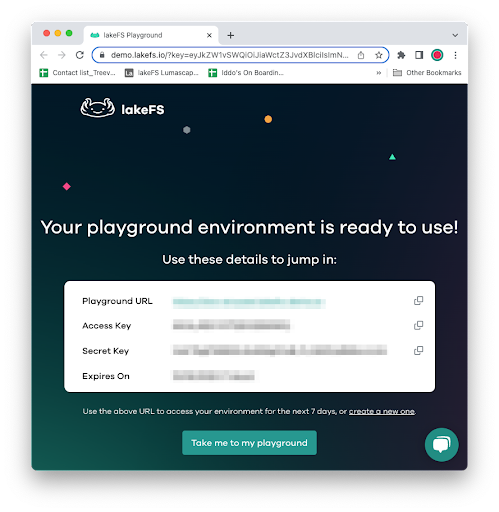Screen dimensions: 499x512
Task: Select the lakeFS Playground tab
Action: click(151, 35)
